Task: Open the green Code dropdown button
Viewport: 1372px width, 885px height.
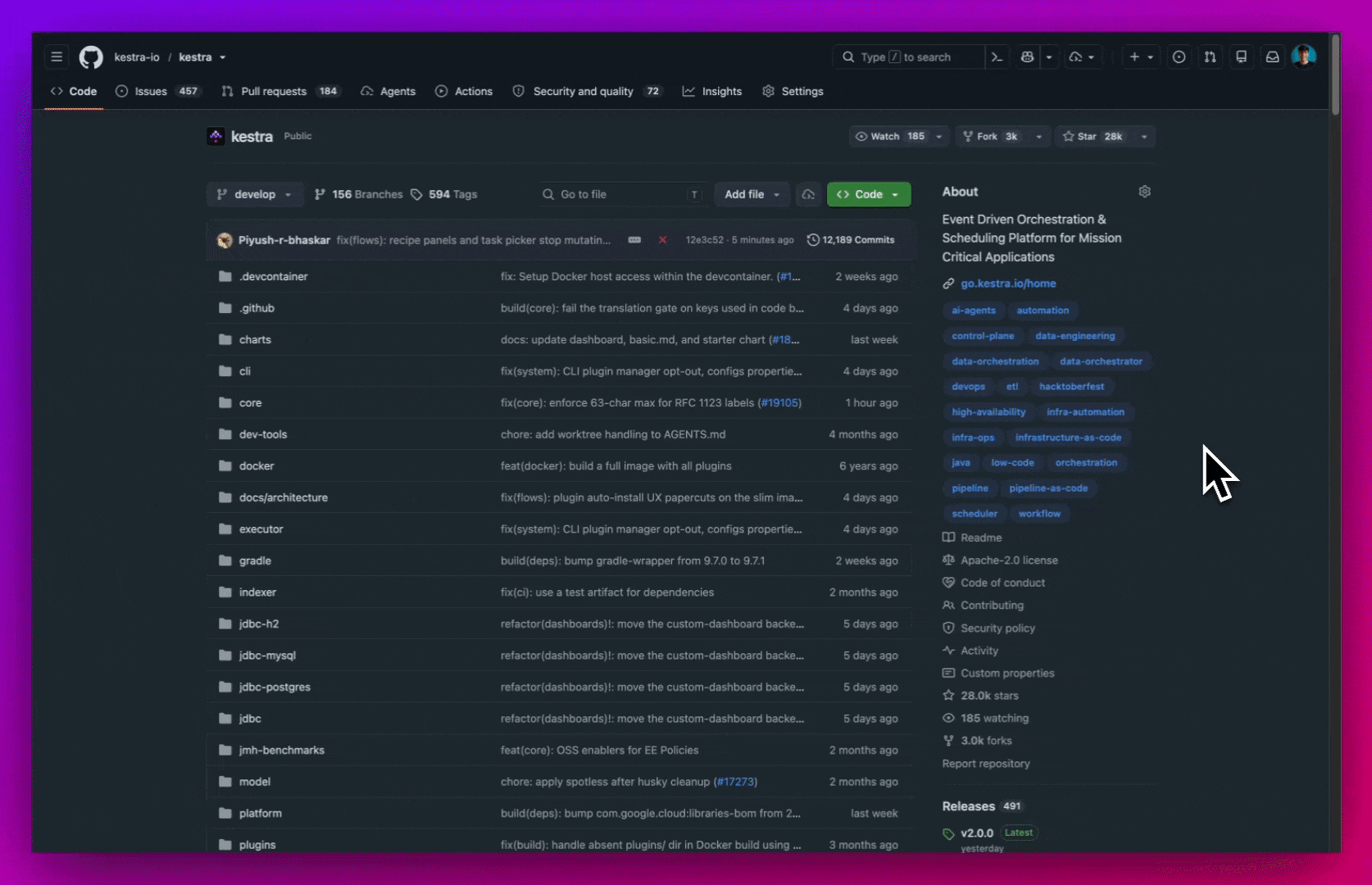Action: [869, 194]
